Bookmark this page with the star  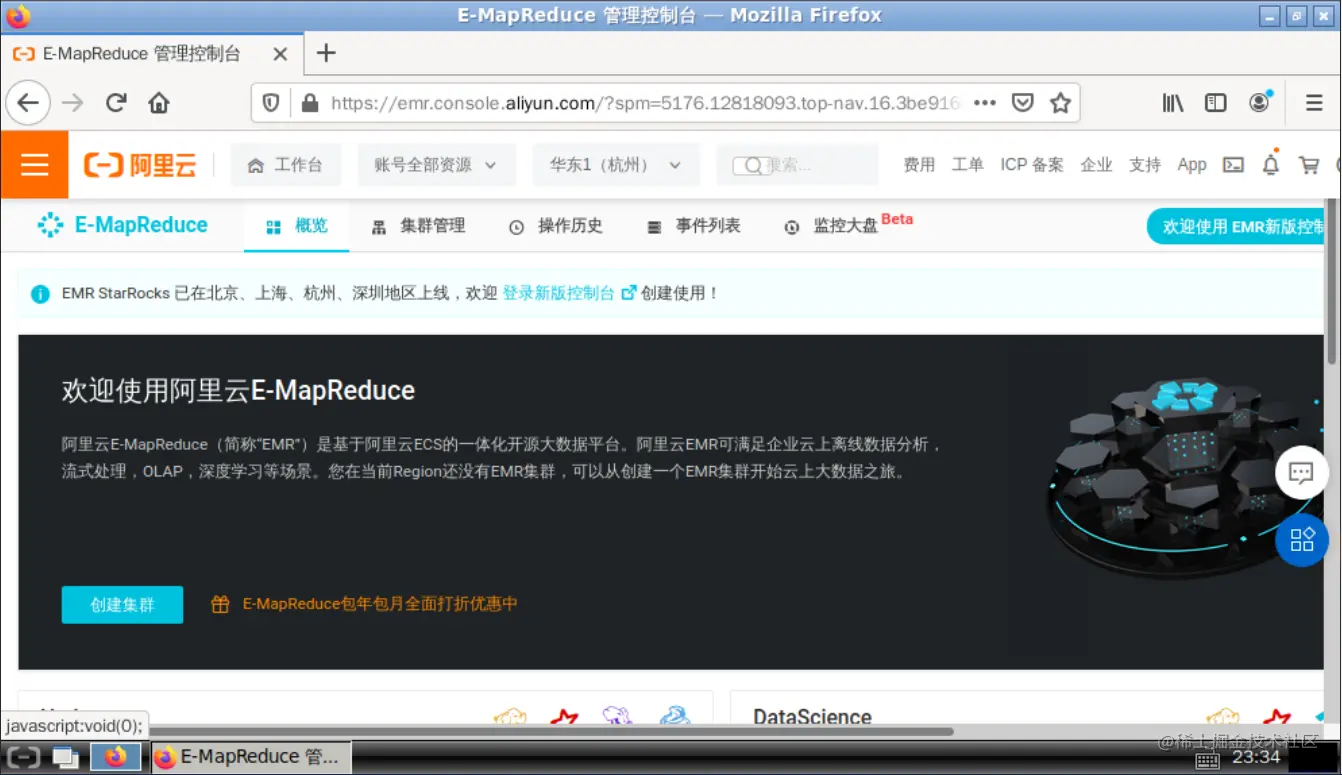pyautogui.click(x=1060, y=102)
